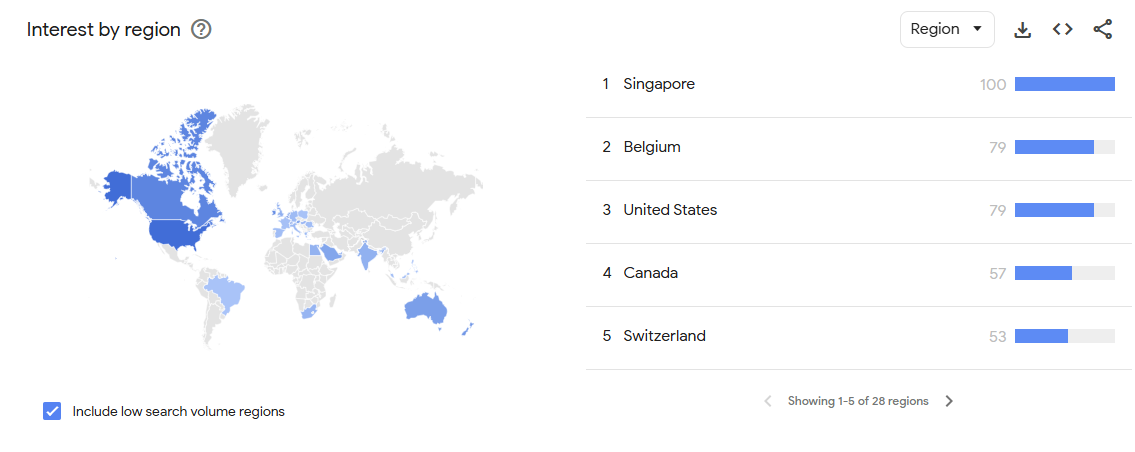Click India on the world map

[x=367, y=256]
